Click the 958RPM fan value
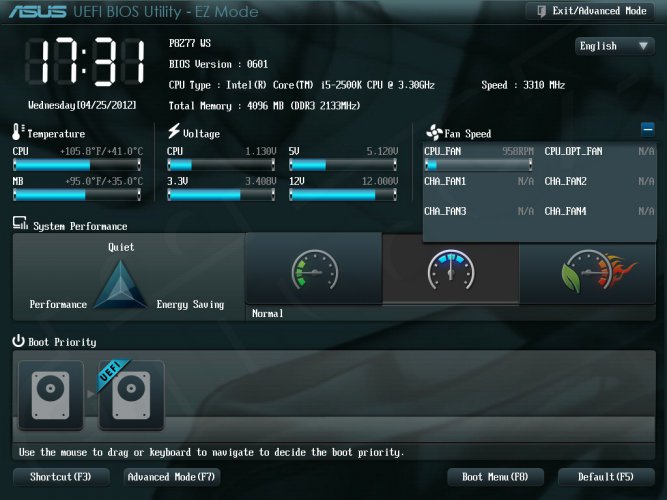 [518, 151]
